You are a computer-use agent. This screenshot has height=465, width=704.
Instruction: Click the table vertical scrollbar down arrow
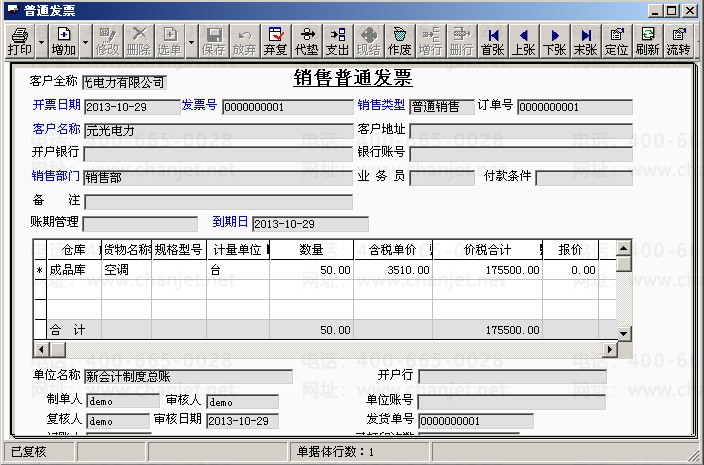624,333
